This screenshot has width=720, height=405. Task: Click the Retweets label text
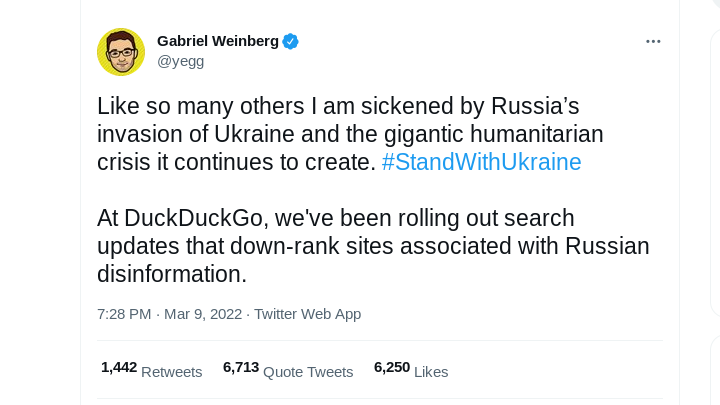coord(172,372)
